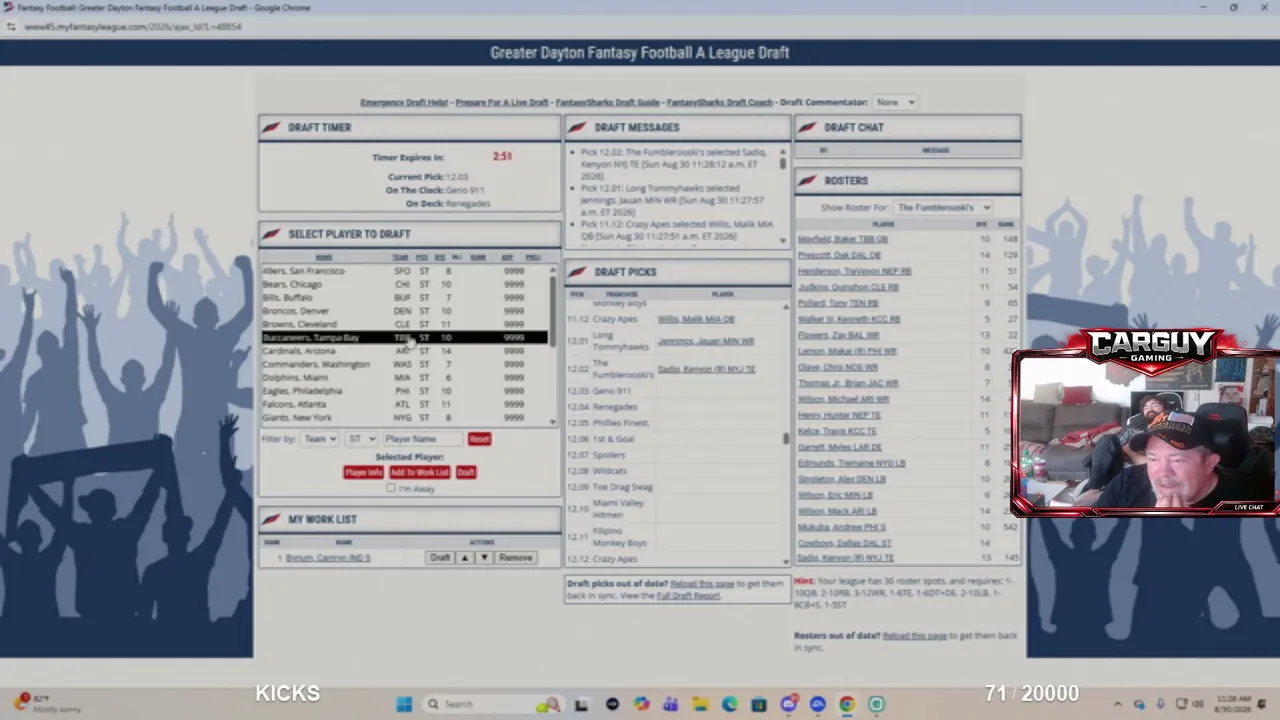Image resolution: width=1280 pixels, height=720 pixels.
Task: Open the FantasySharks Draft Coach link
Action: (720, 102)
